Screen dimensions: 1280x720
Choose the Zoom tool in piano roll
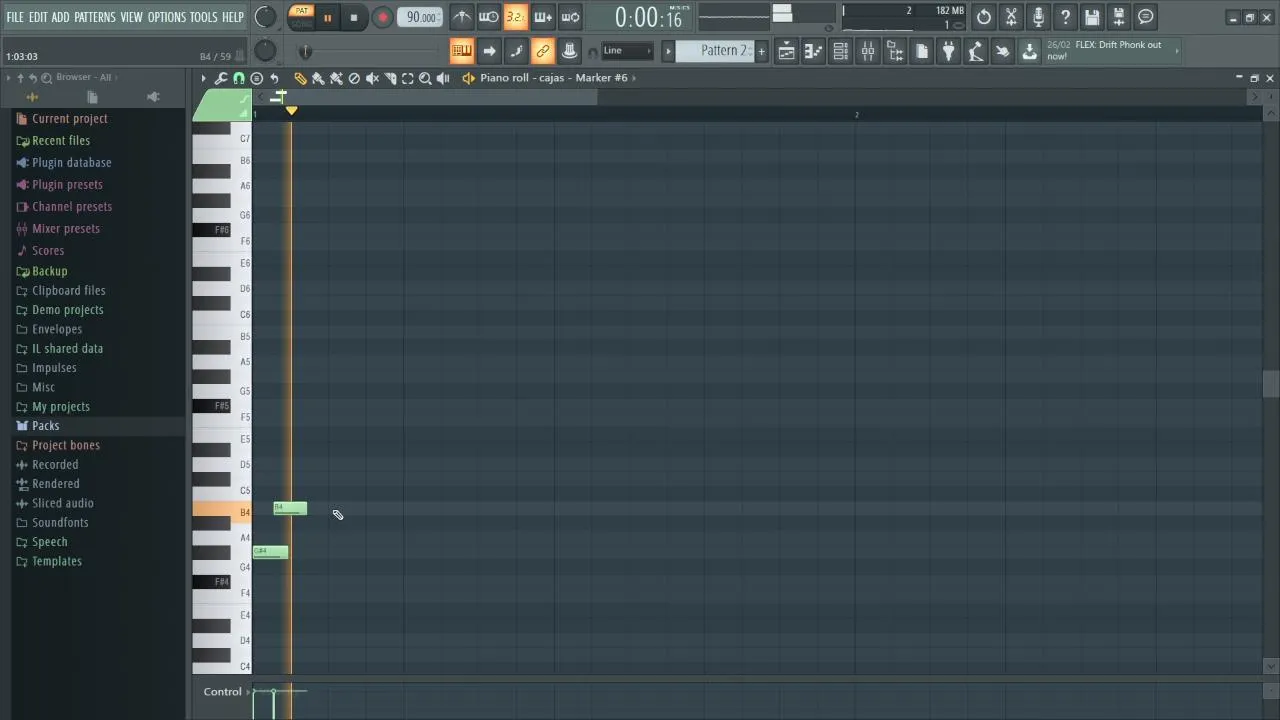pyautogui.click(x=425, y=78)
